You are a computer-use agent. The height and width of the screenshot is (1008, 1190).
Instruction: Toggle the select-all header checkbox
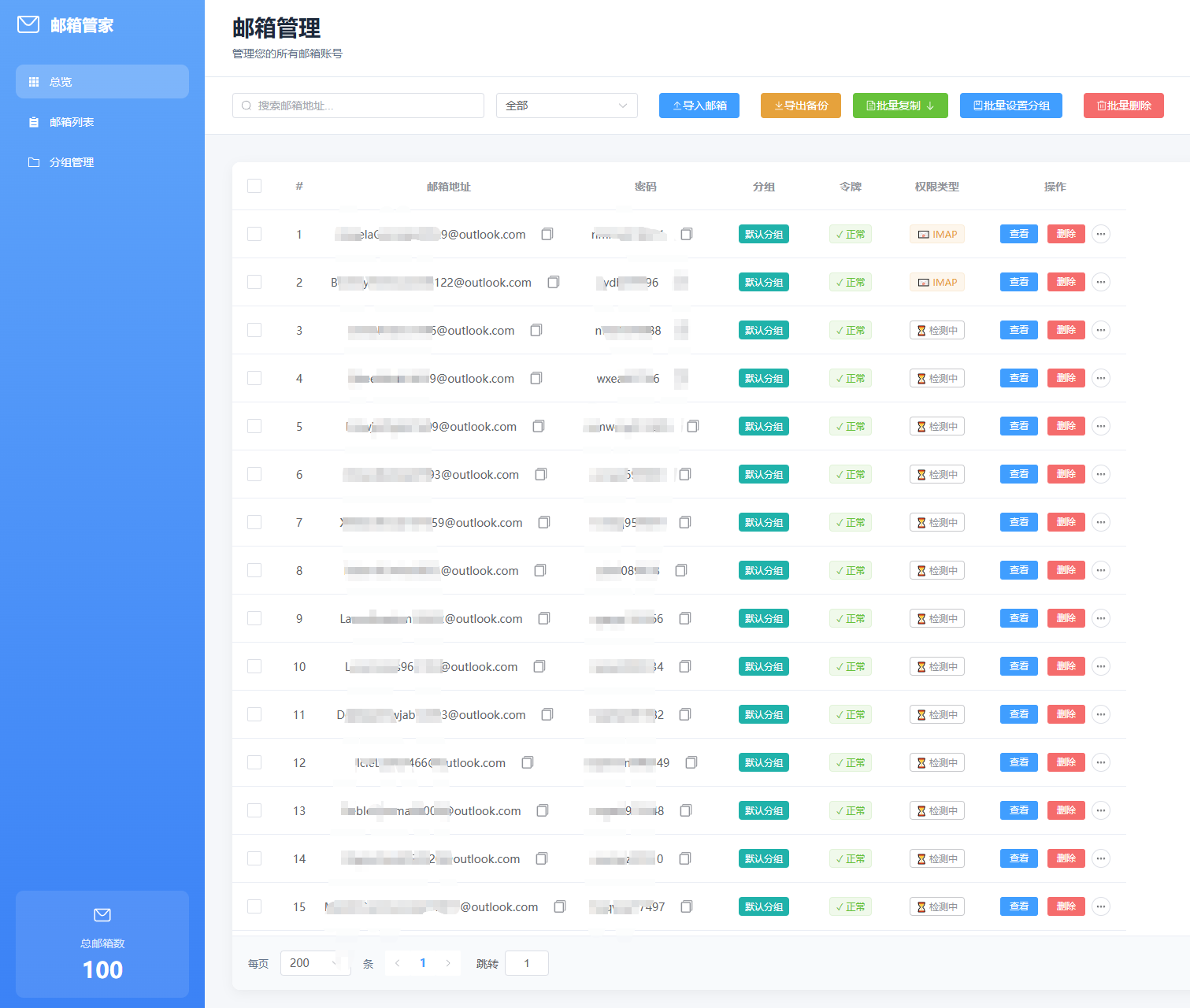tap(254, 186)
